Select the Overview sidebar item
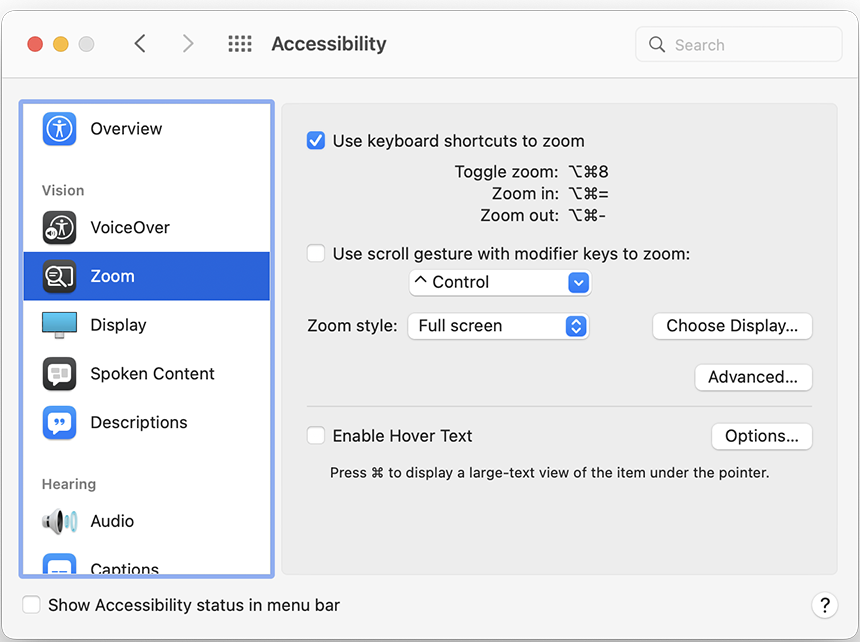Viewport: 860px width, 642px height. (x=126, y=129)
